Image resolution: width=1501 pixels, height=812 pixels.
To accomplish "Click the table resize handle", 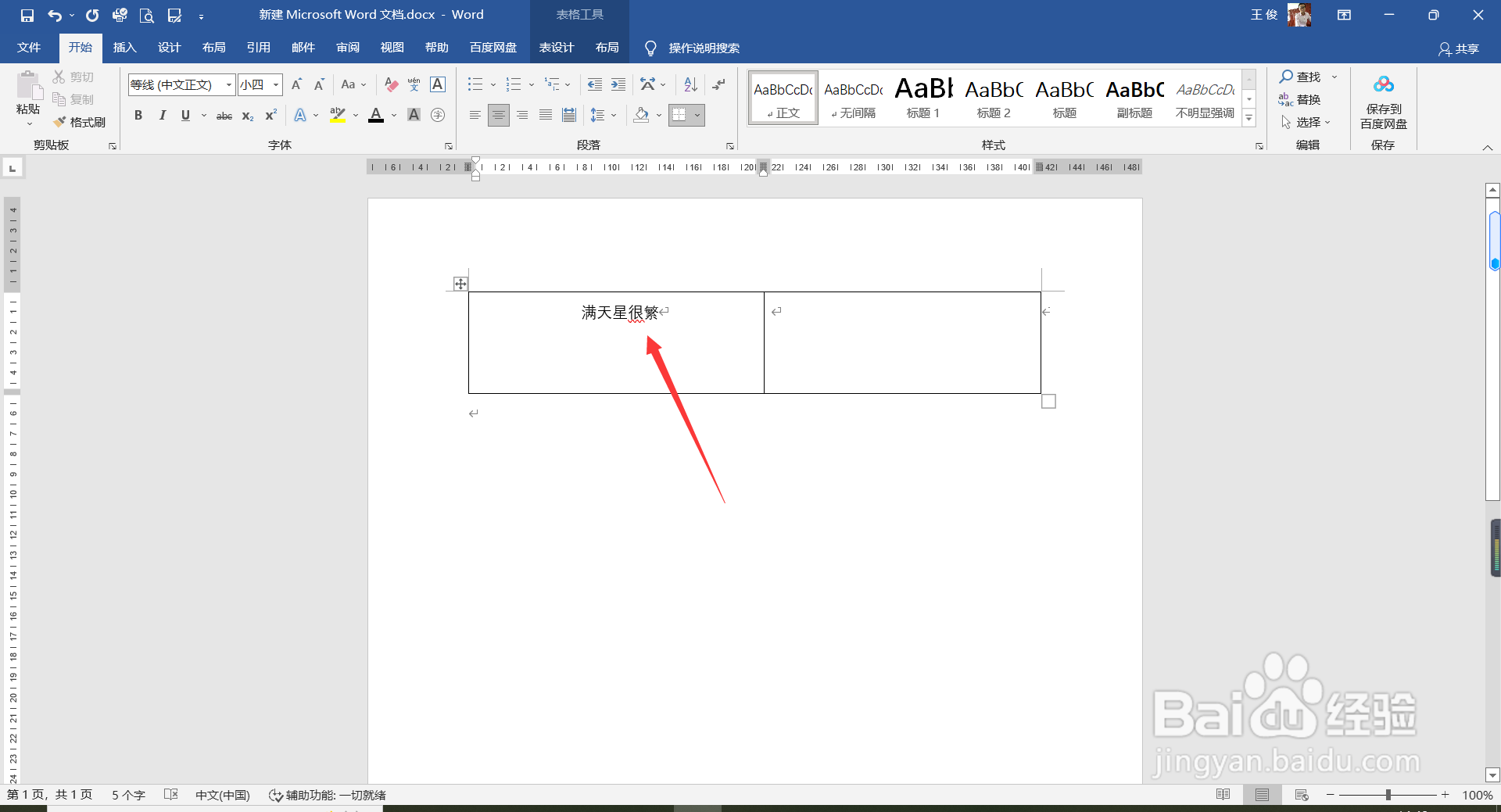I will point(1048,401).
